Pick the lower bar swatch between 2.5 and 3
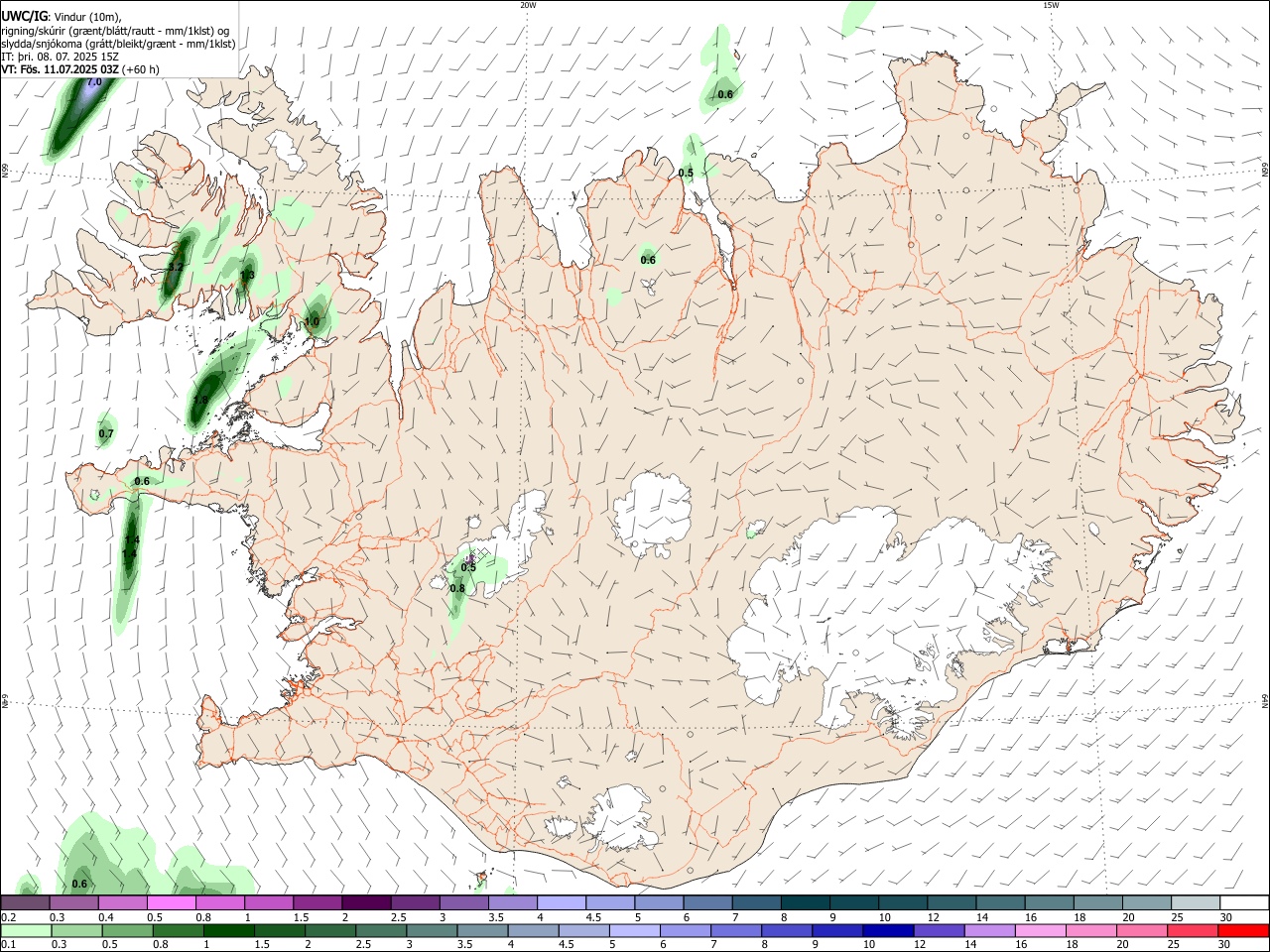 point(382,930)
